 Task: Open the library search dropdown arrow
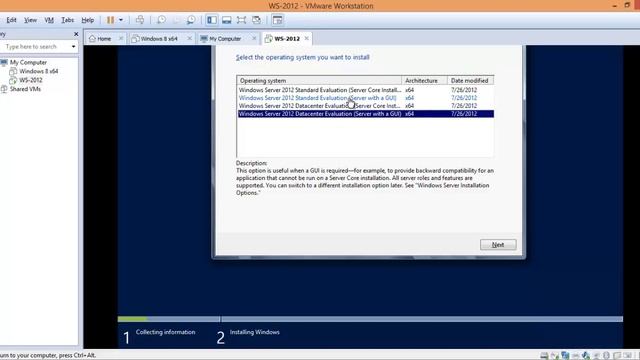[x=73, y=47]
